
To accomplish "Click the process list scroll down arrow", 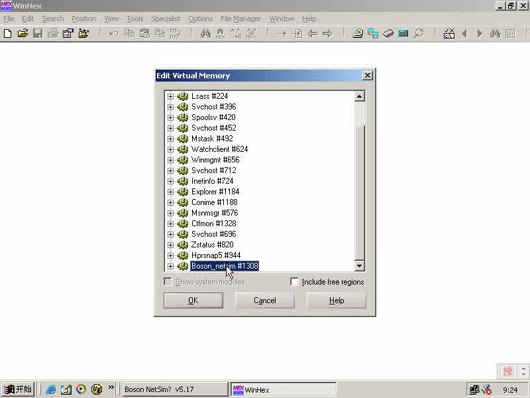I will tap(359, 266).
